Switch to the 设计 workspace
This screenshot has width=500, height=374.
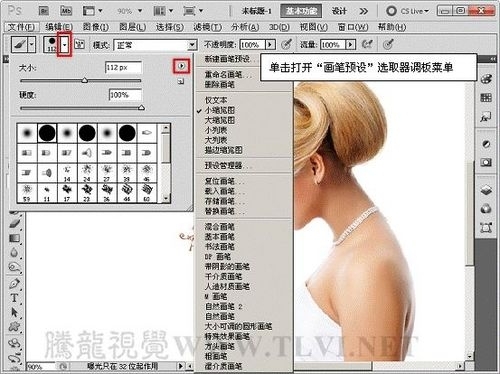pos(339,11)
